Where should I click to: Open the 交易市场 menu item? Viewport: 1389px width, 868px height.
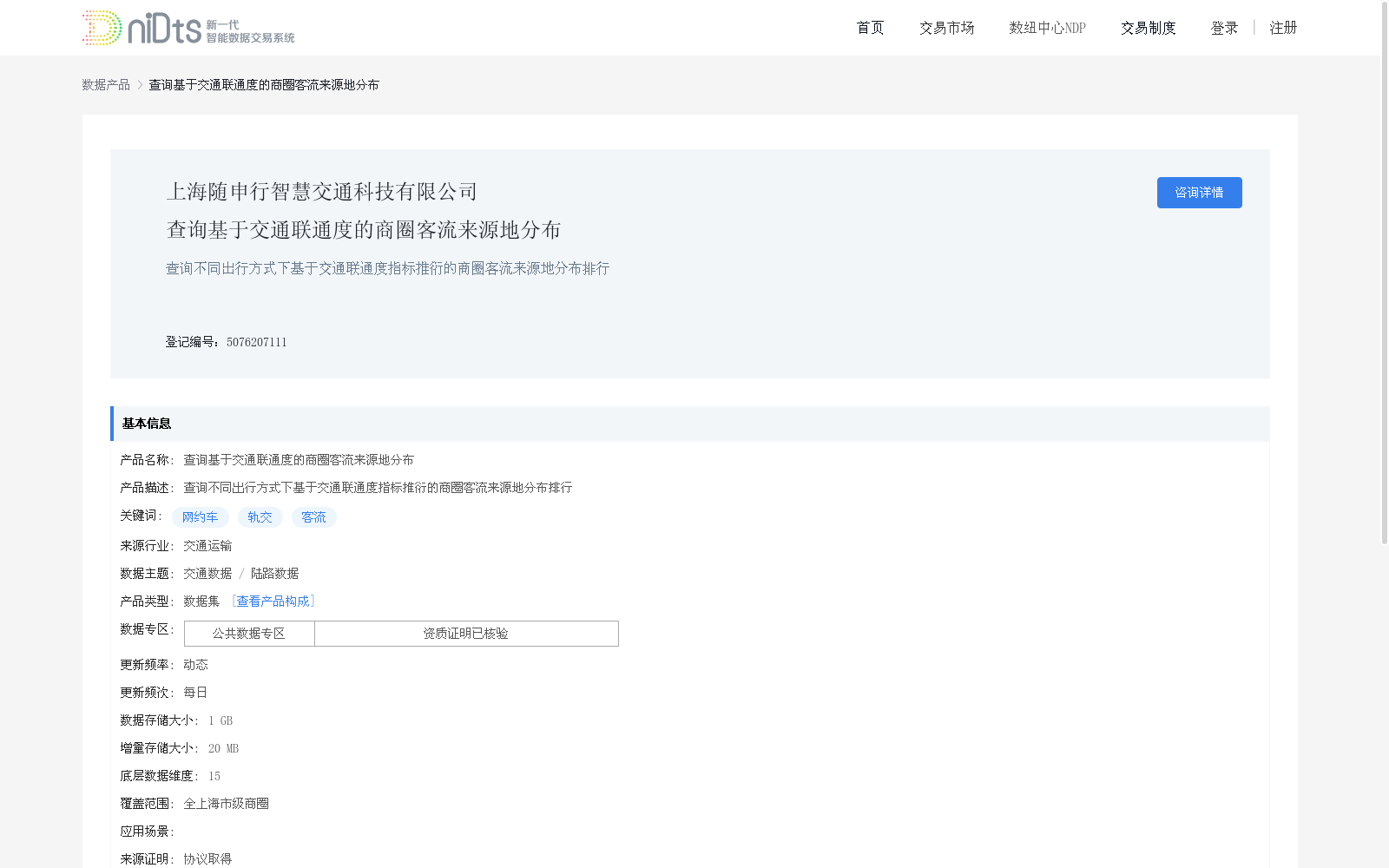click(946, 28)
